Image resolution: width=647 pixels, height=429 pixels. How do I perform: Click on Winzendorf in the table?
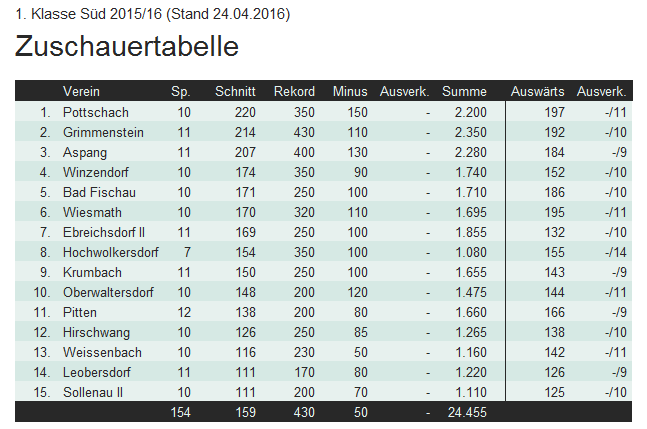pos(96,172)
